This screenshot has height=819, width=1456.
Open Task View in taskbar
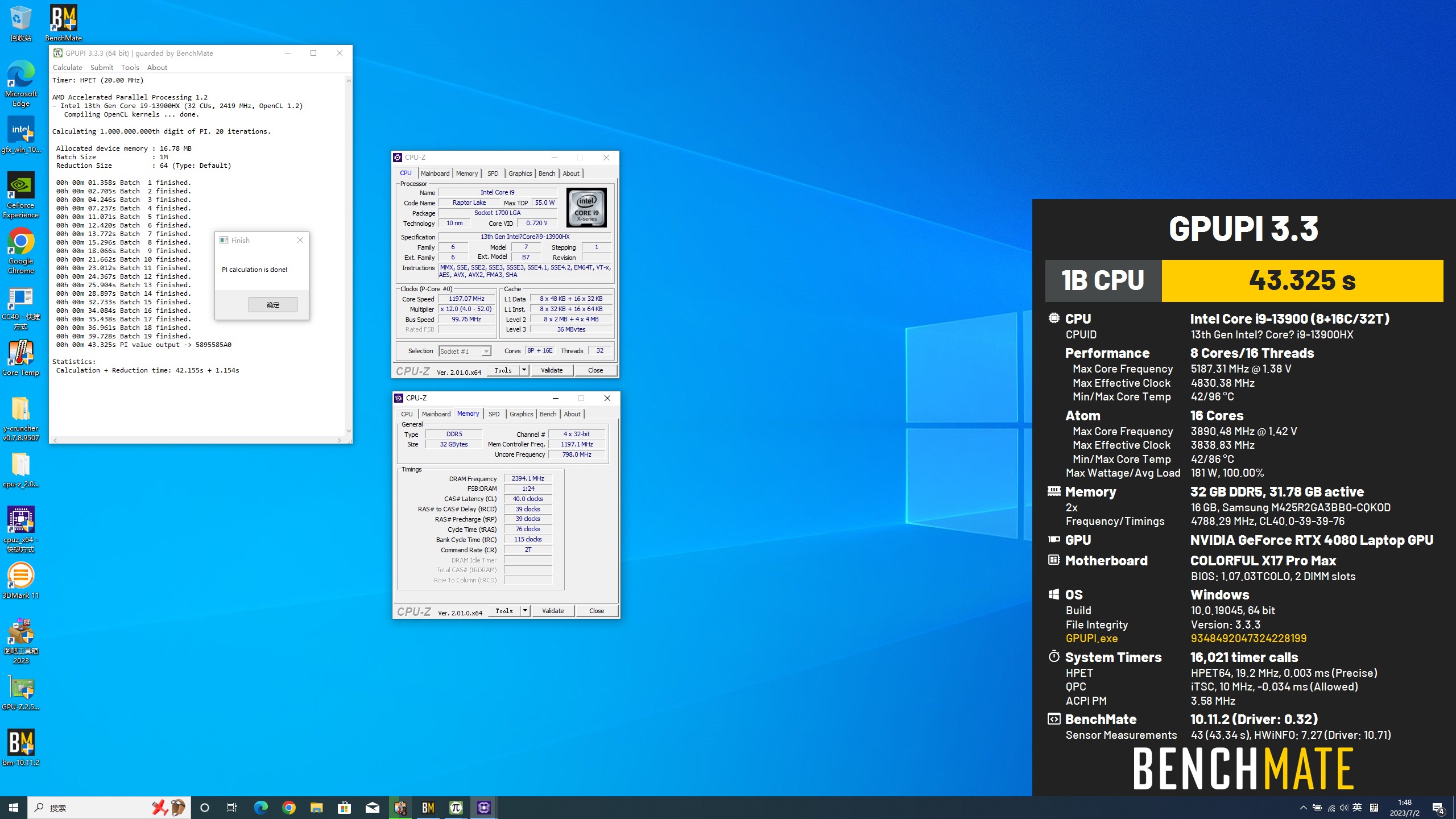pyautogui.click(x=232, y=808)
